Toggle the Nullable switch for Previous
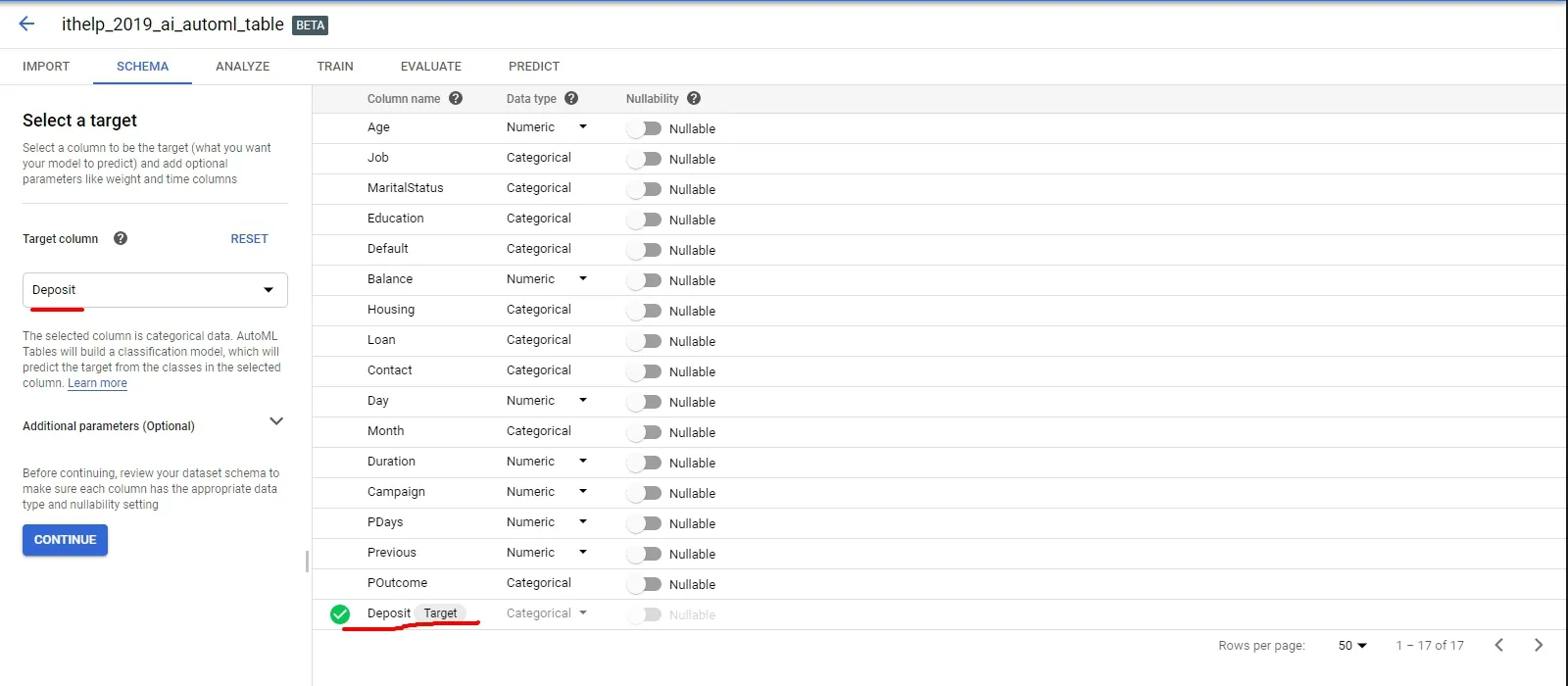Screen dimensions: 1568x686 pyautogui.click(x=644, y=554)
